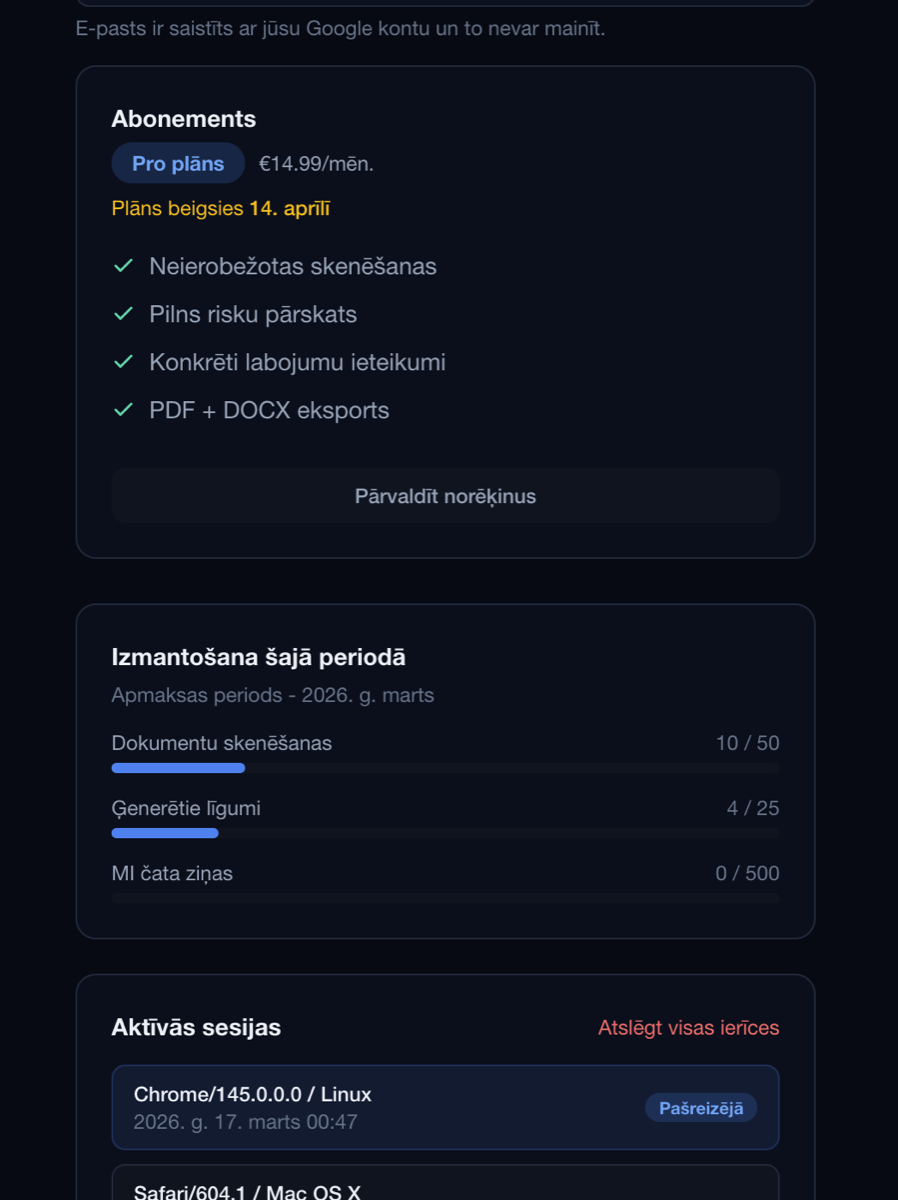
Task: Click the checkmark beside PDF + DOCX eksports
Action: pos(123,410)
